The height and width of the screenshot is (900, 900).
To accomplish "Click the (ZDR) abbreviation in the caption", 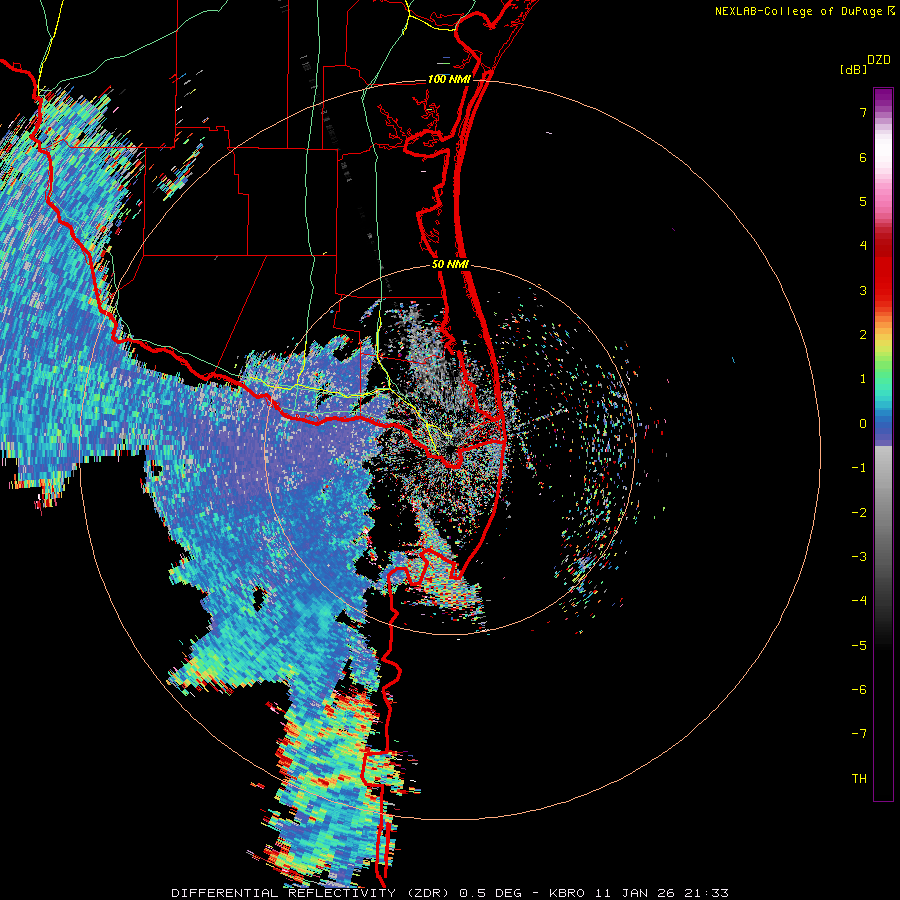I will coord(428,893).
